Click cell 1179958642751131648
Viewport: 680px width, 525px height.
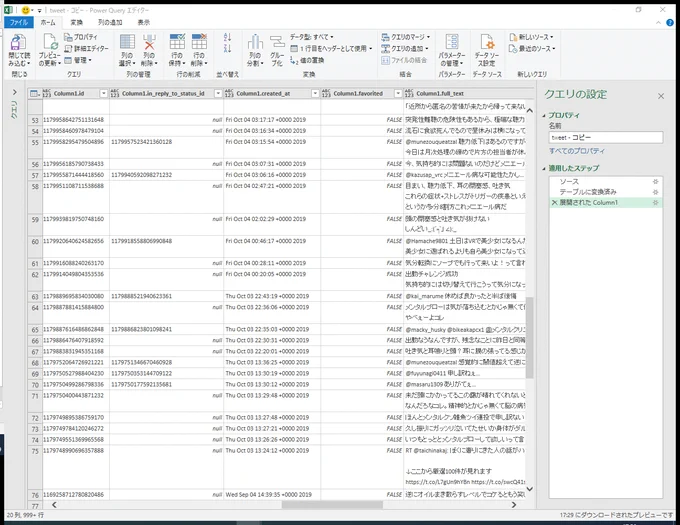tap(76, 120)
